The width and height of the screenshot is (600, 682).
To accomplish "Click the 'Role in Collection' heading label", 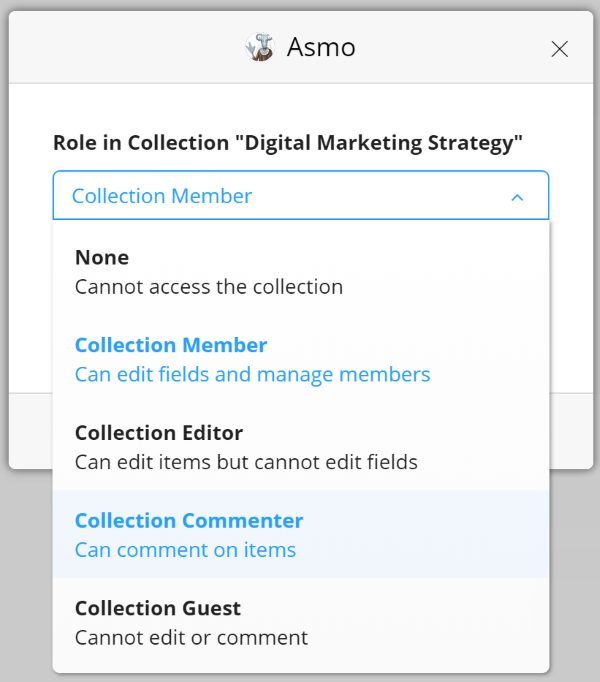I will pyautogui.click(x=288, y=143).
